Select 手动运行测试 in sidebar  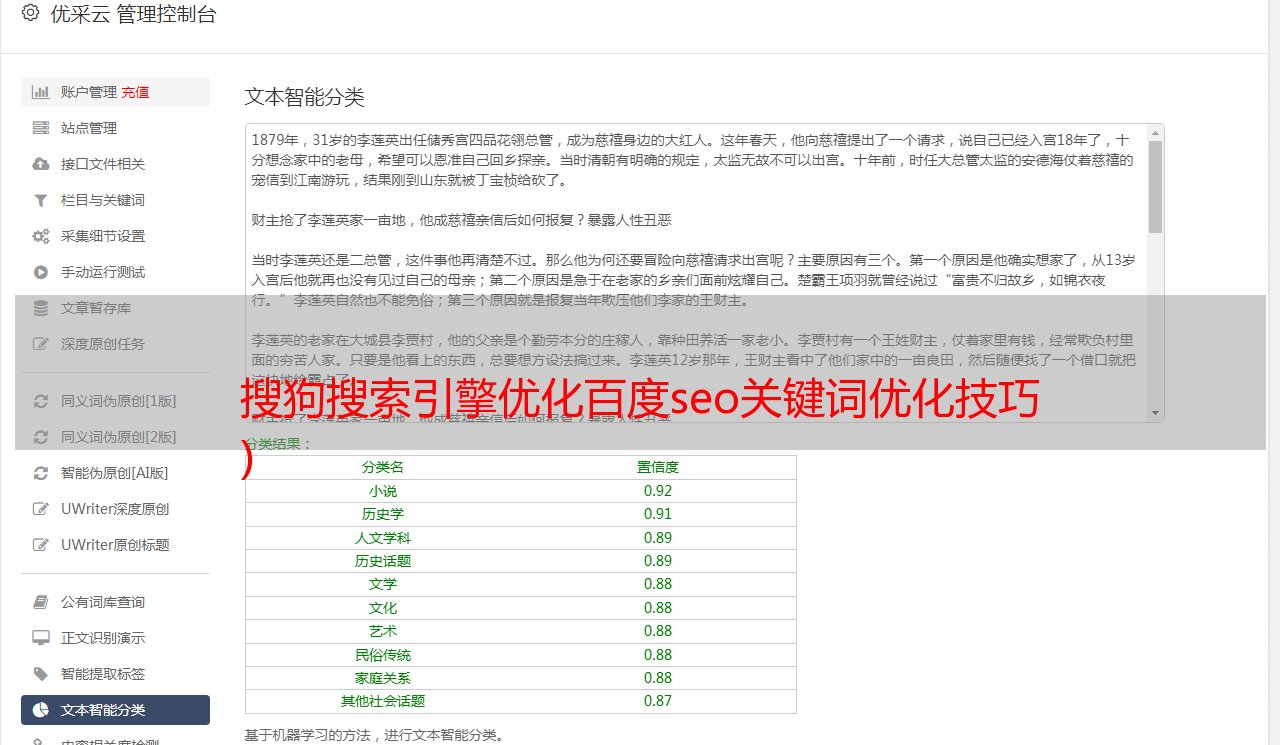(x=115, y=272)
